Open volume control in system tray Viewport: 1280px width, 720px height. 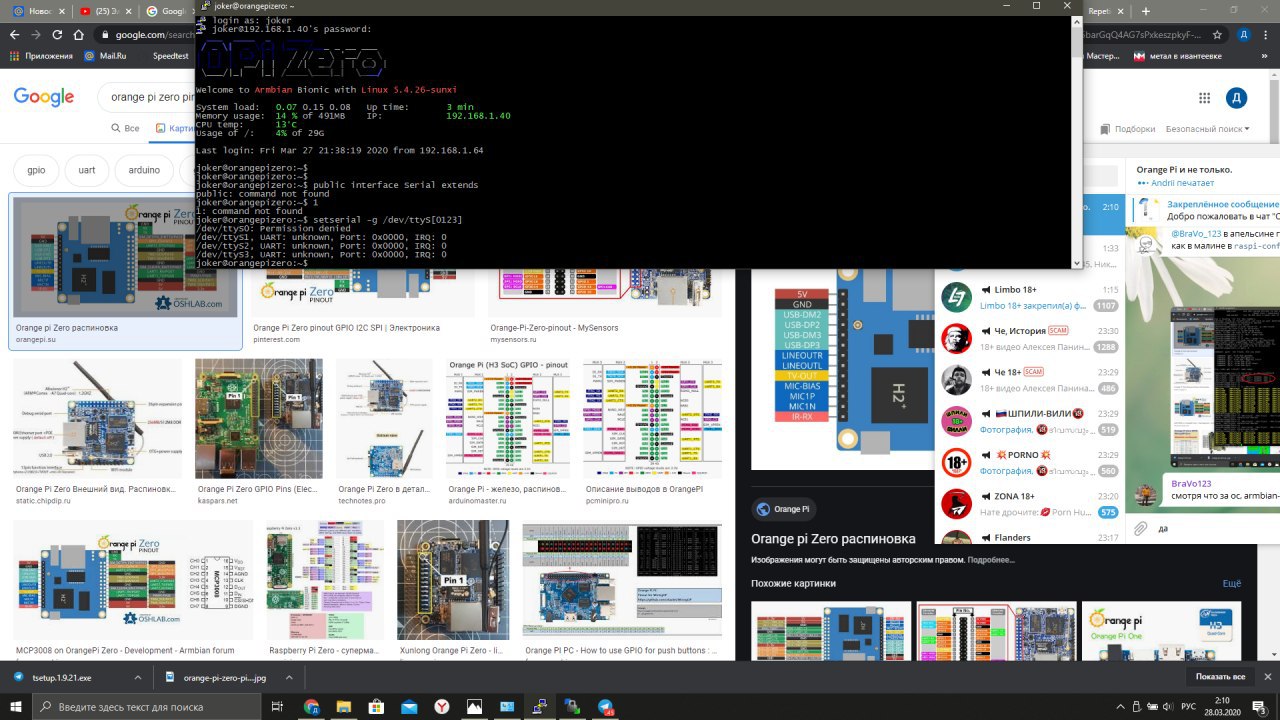(x=1169, y=706)
